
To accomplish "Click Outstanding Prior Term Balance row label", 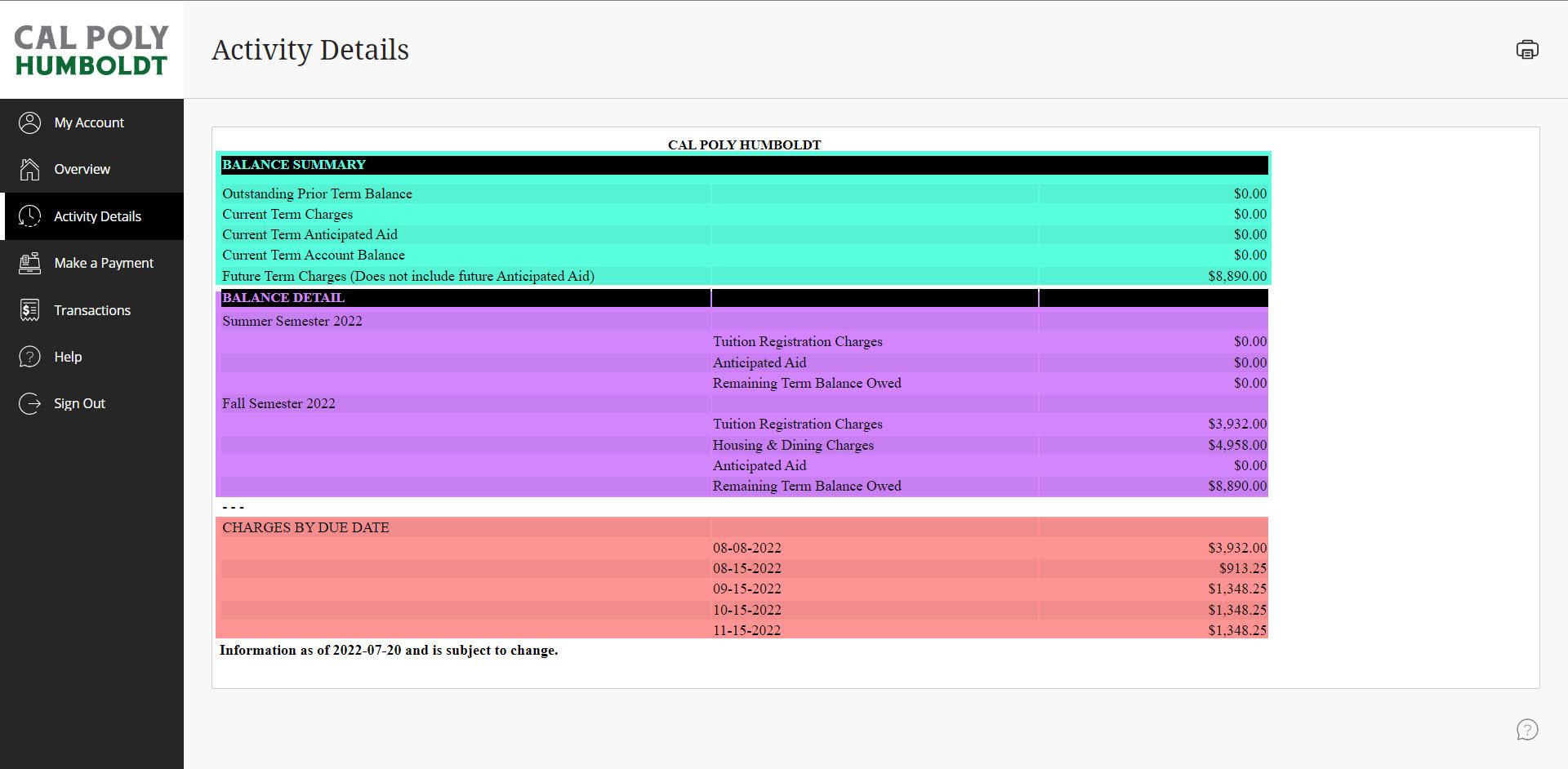I will 317,193.
